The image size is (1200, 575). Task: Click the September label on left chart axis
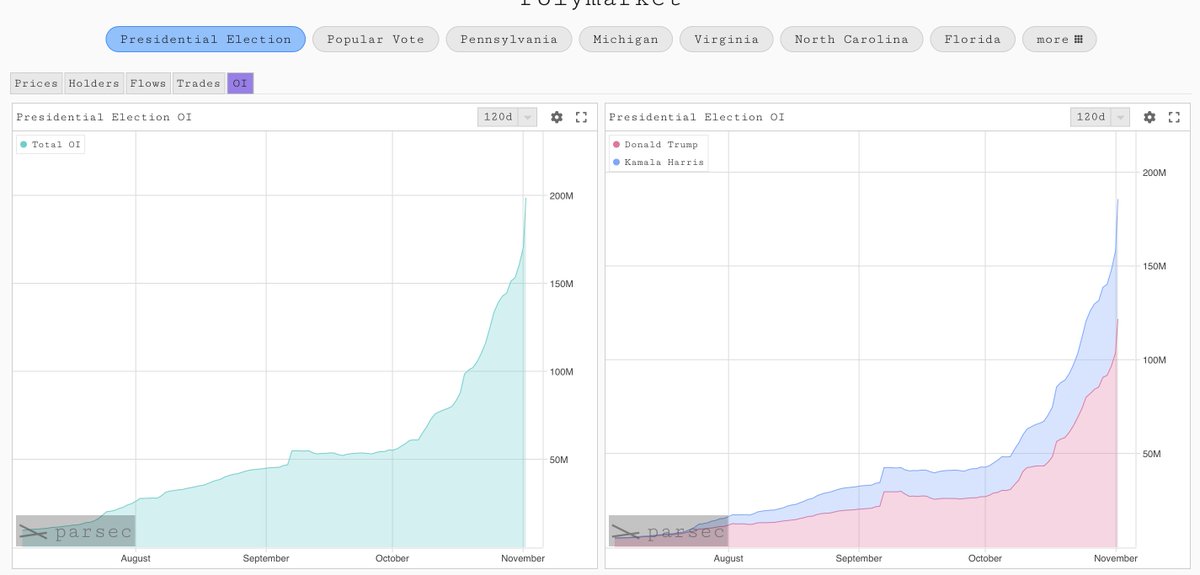[266, 559]
